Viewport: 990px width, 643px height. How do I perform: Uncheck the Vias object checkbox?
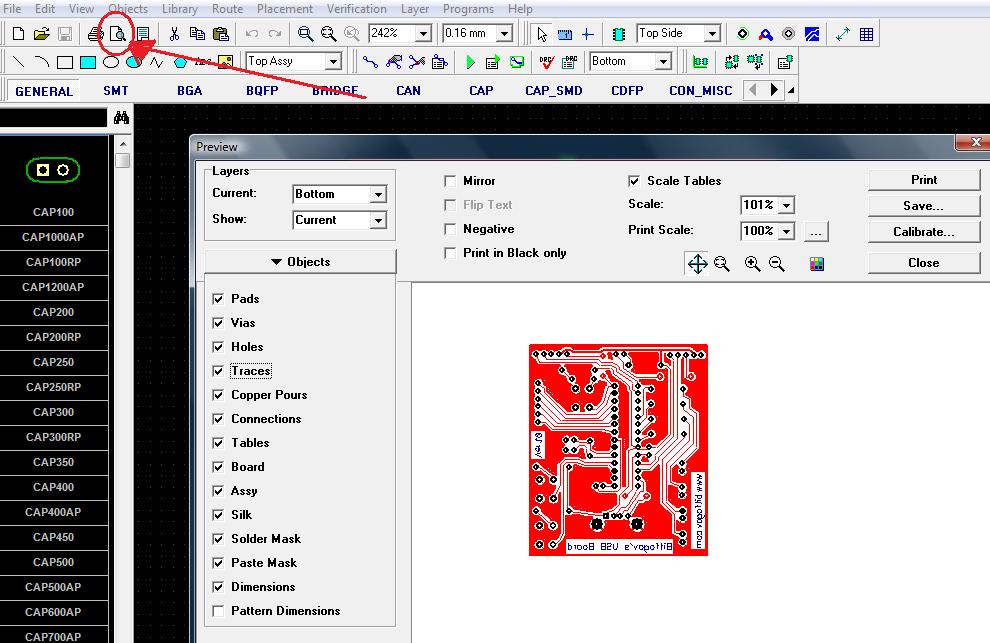tap(218, 323)
